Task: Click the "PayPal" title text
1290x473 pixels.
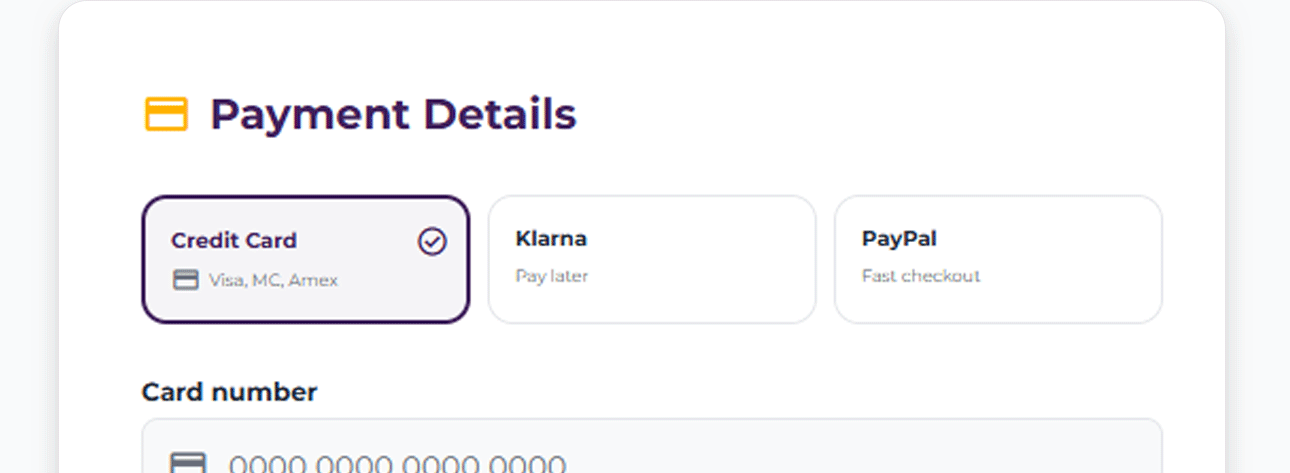Action: tap(899, 239)
